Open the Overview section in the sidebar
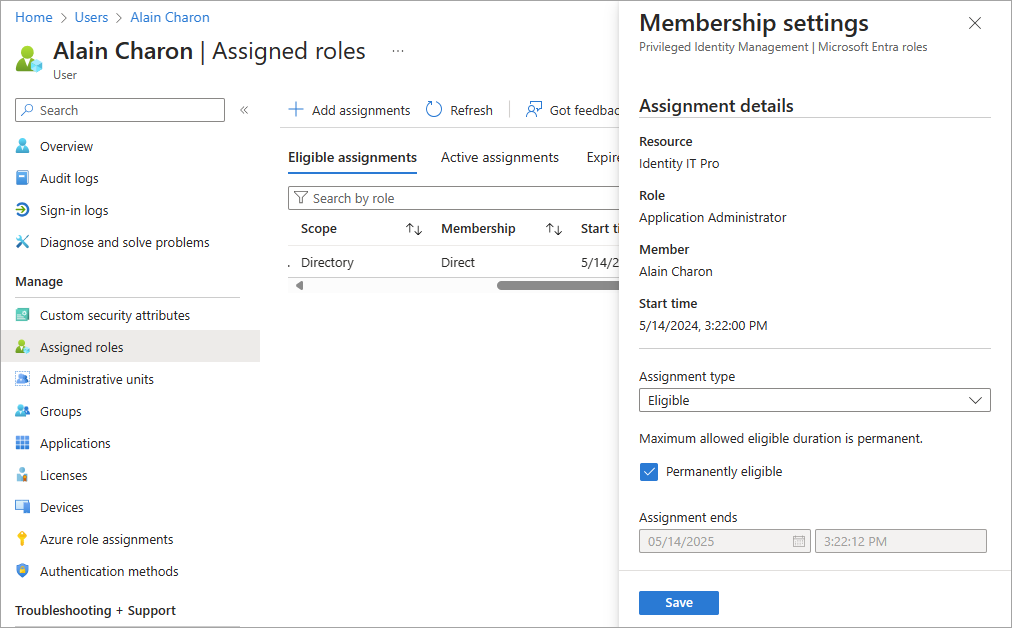Image resolution: width=1012 pixels, height=628 pixels. click(x=66, y=146)
